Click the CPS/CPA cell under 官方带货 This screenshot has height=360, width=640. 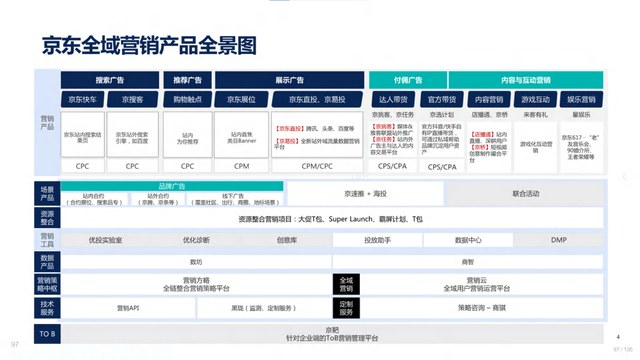pyautogui.click(x=442, y=167)
